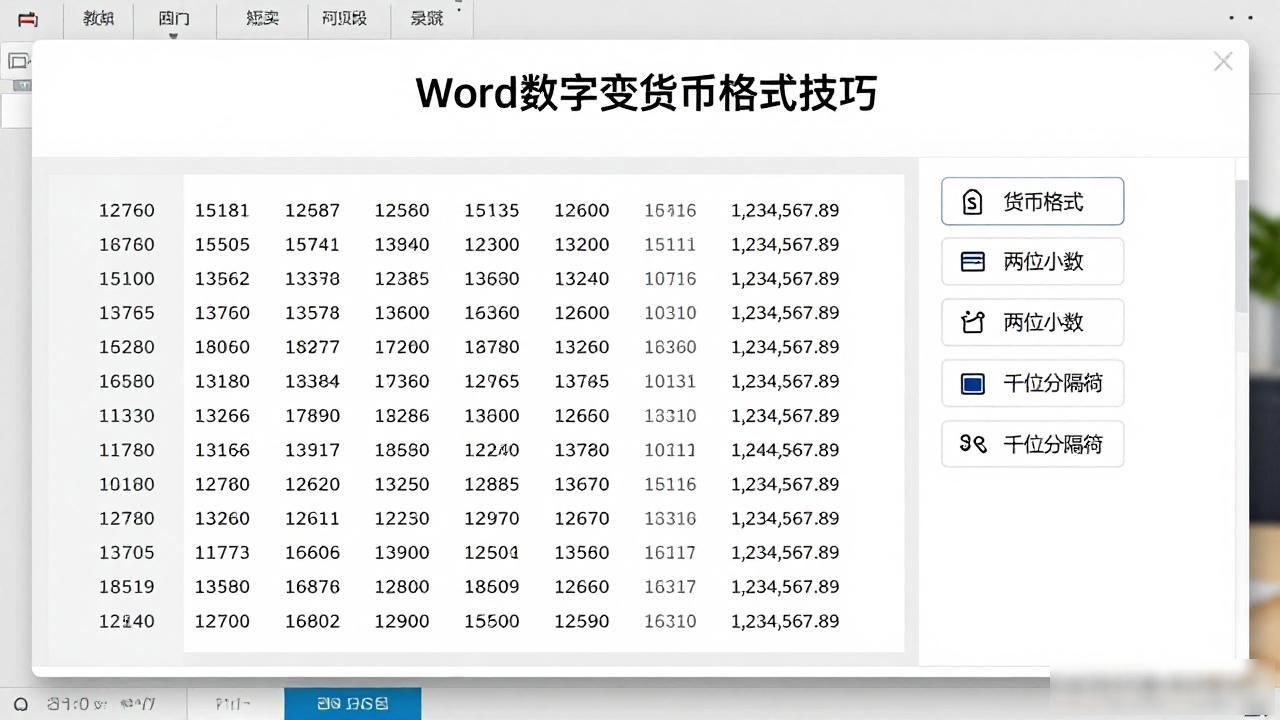
Task: Select the cell containing 12885
Action: [492, 484]
